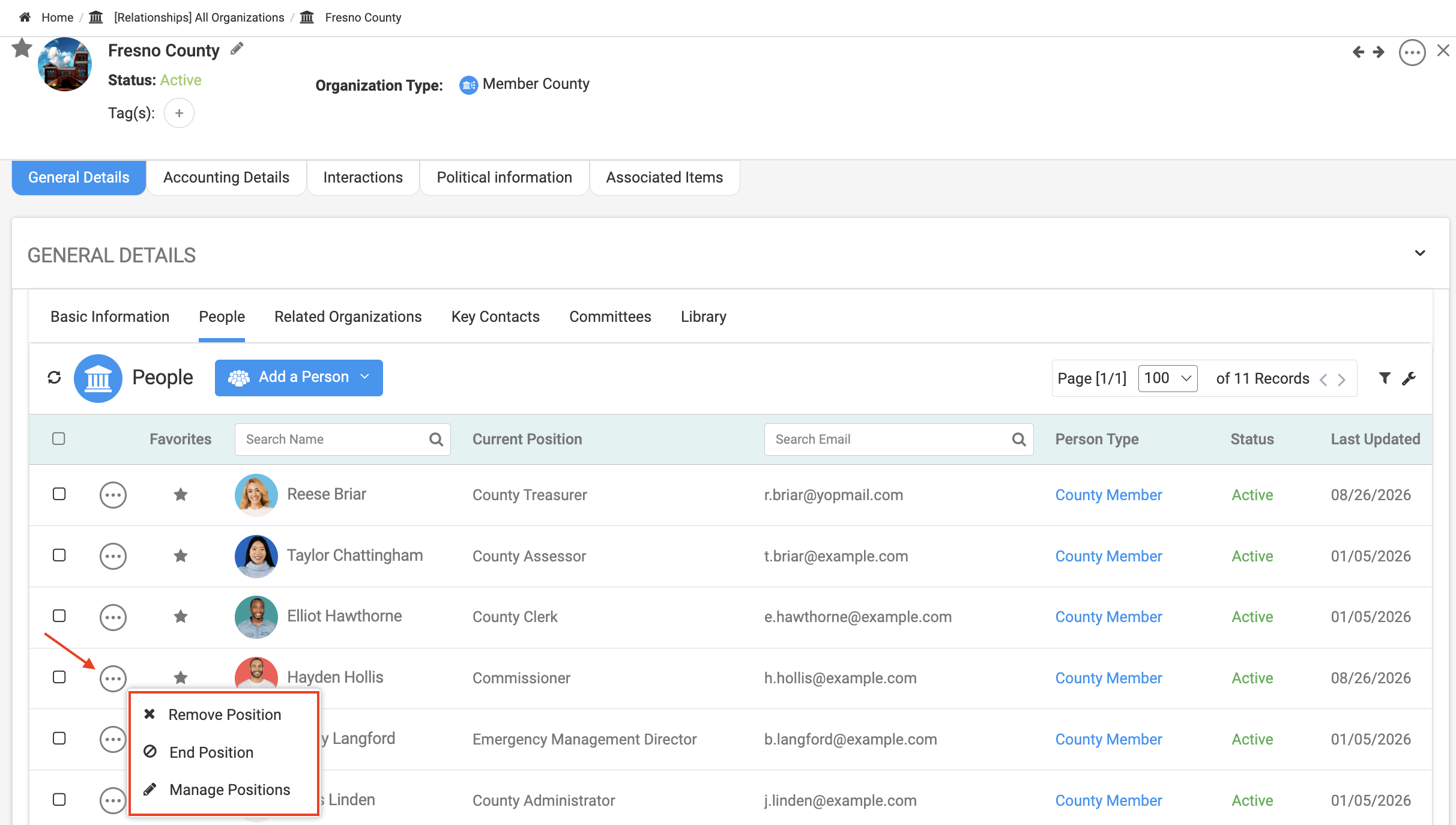The image size is (1456, 825).
Task: Change the 100 records per page dropdown
Action: (x=1168, y=378)
